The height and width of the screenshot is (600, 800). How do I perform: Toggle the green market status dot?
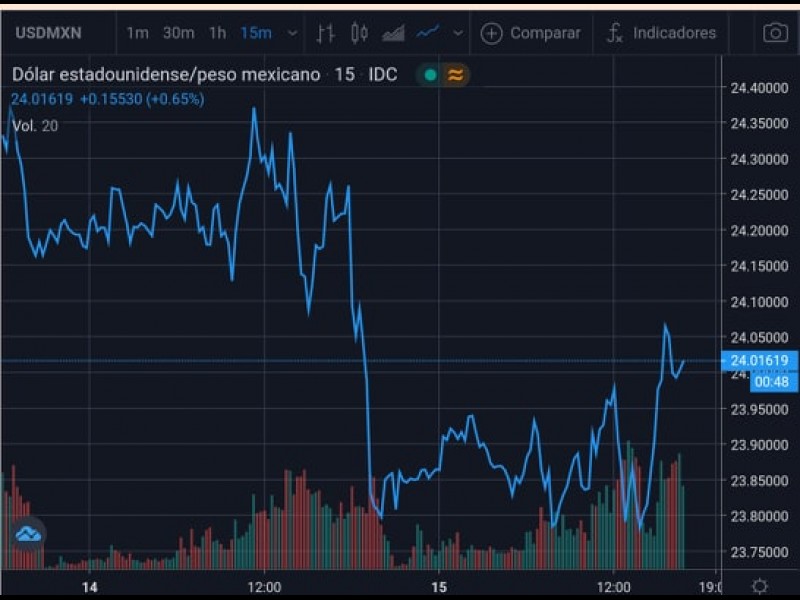point(430,75)
